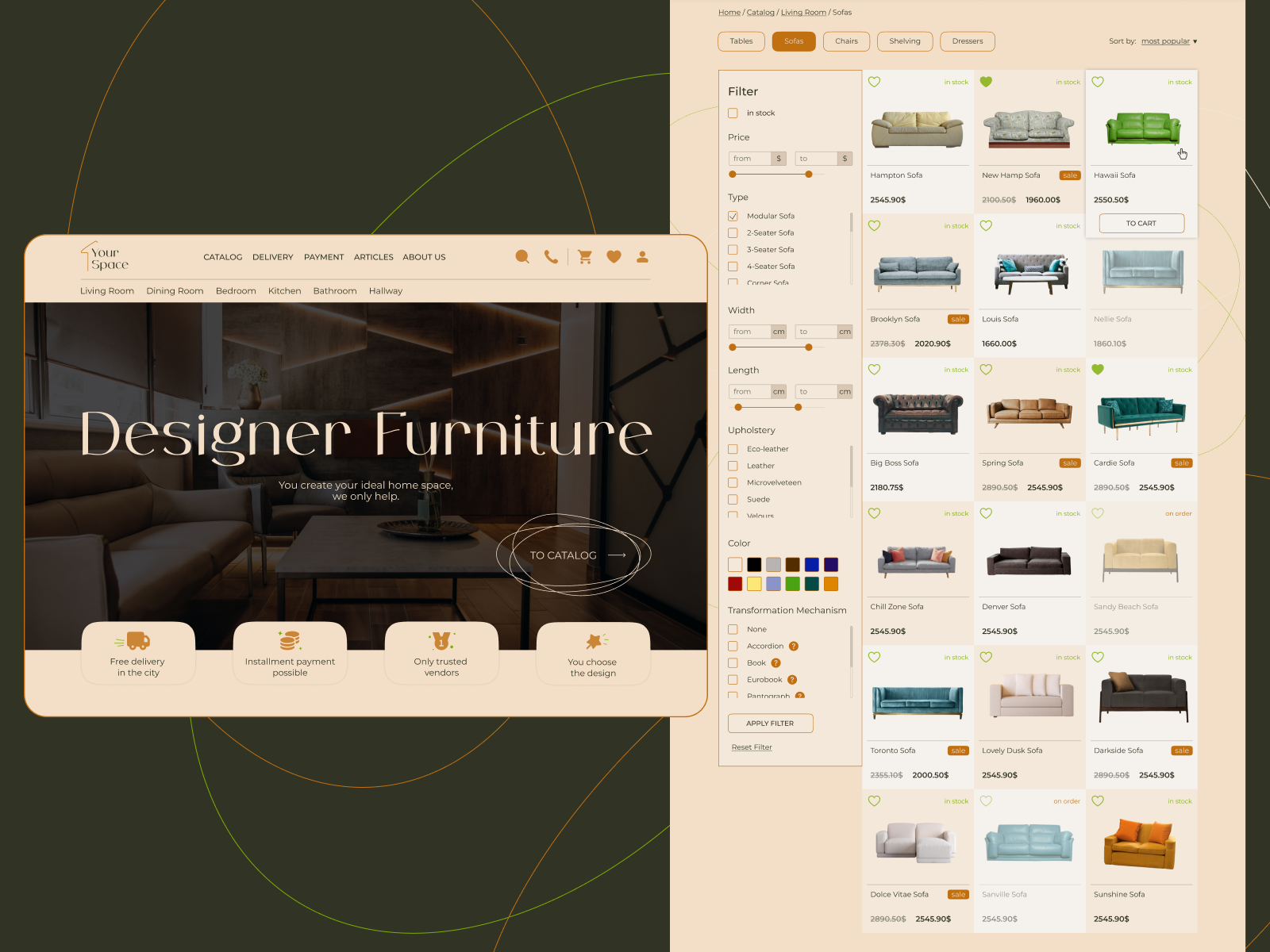
Task: Click the Reset Filter link
Action: 752,747
